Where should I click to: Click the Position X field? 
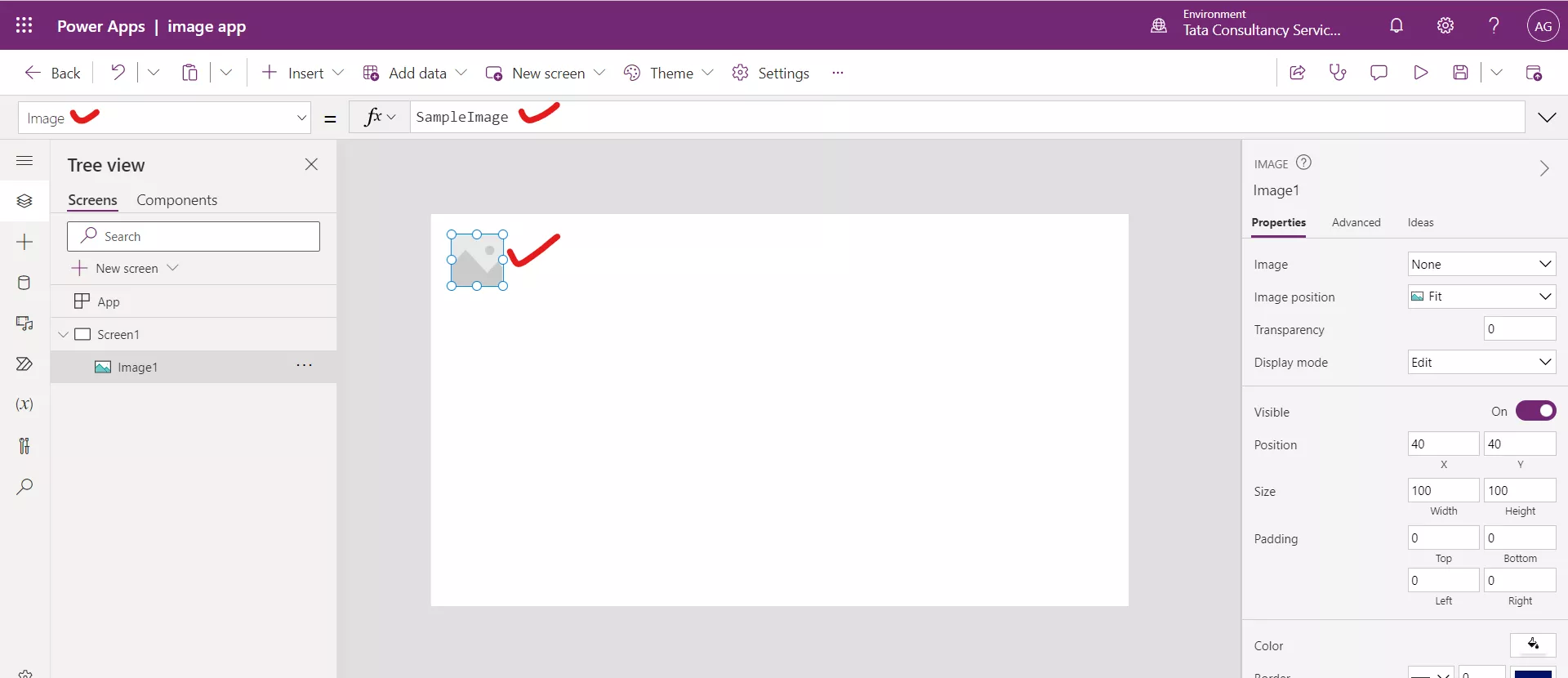(1443, 444)
